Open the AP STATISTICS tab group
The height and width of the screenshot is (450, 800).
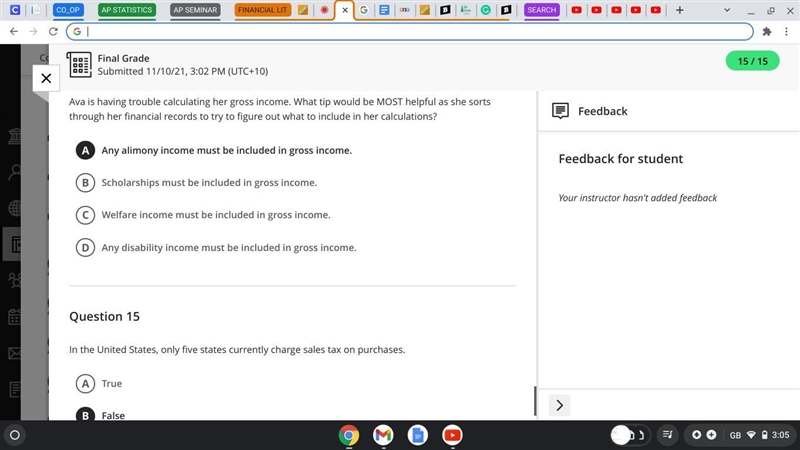click(x=127, y=10)
